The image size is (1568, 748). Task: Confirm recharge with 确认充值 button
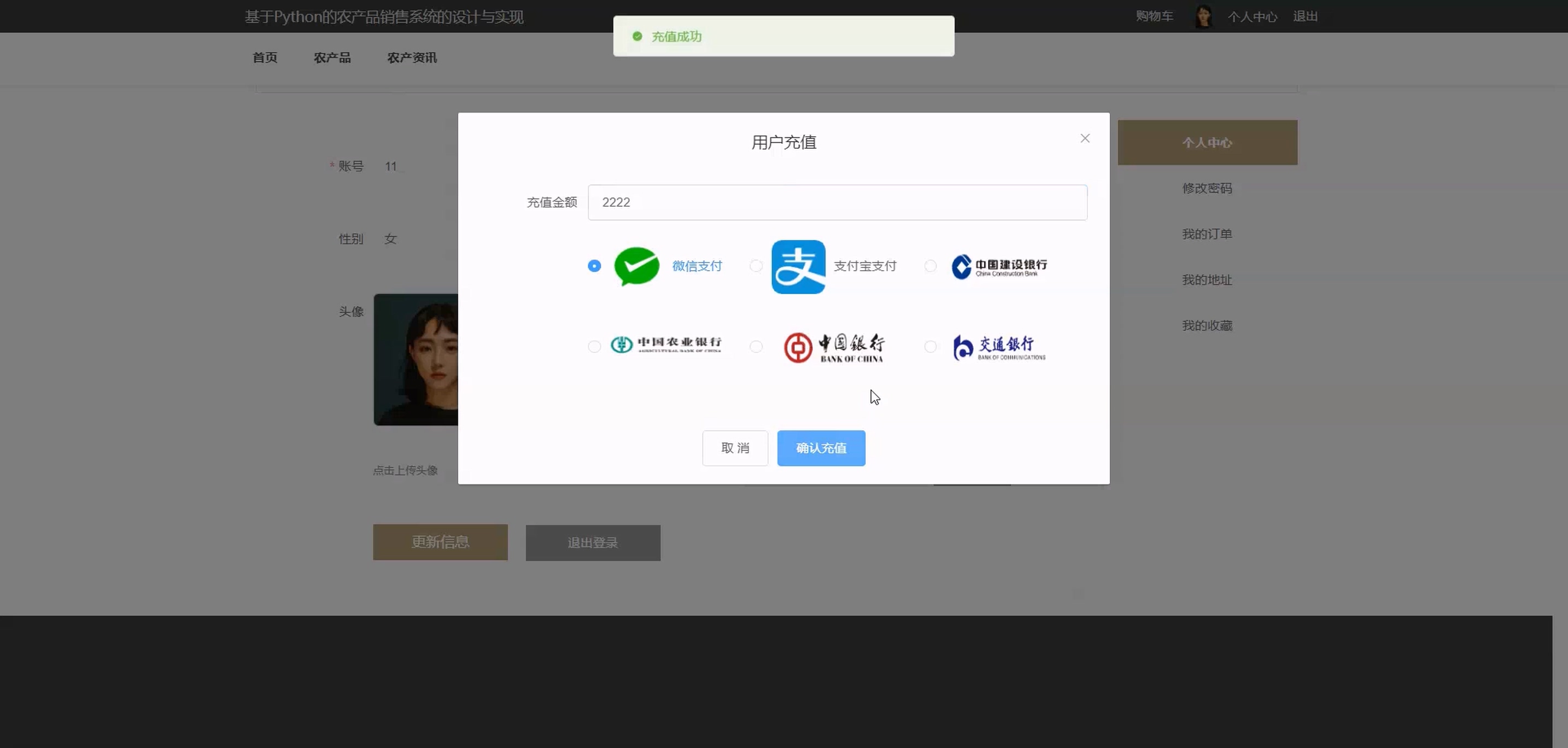pyautogui.click(x=821, y=448)
